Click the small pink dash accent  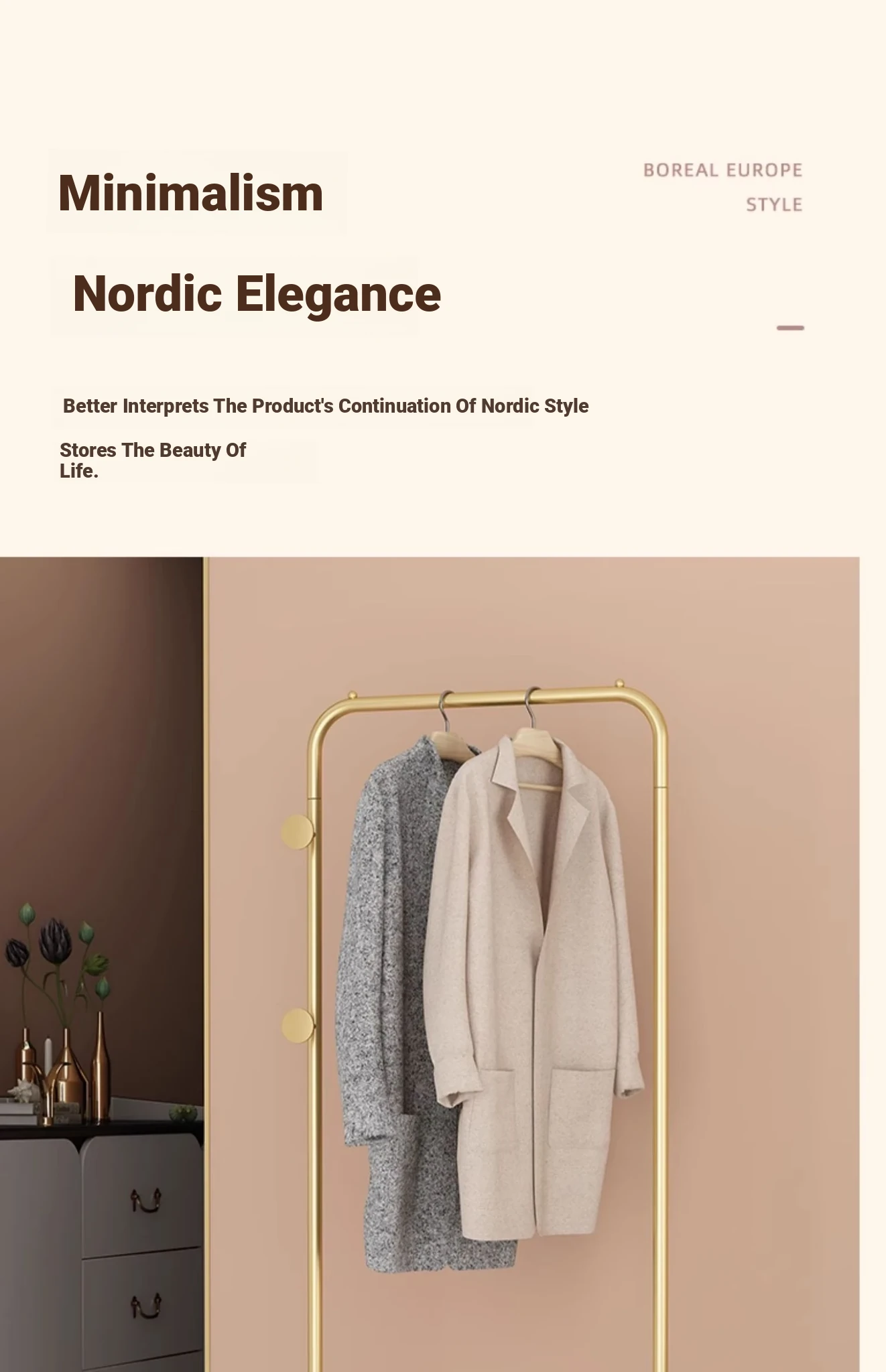click(x=790, y=328)
